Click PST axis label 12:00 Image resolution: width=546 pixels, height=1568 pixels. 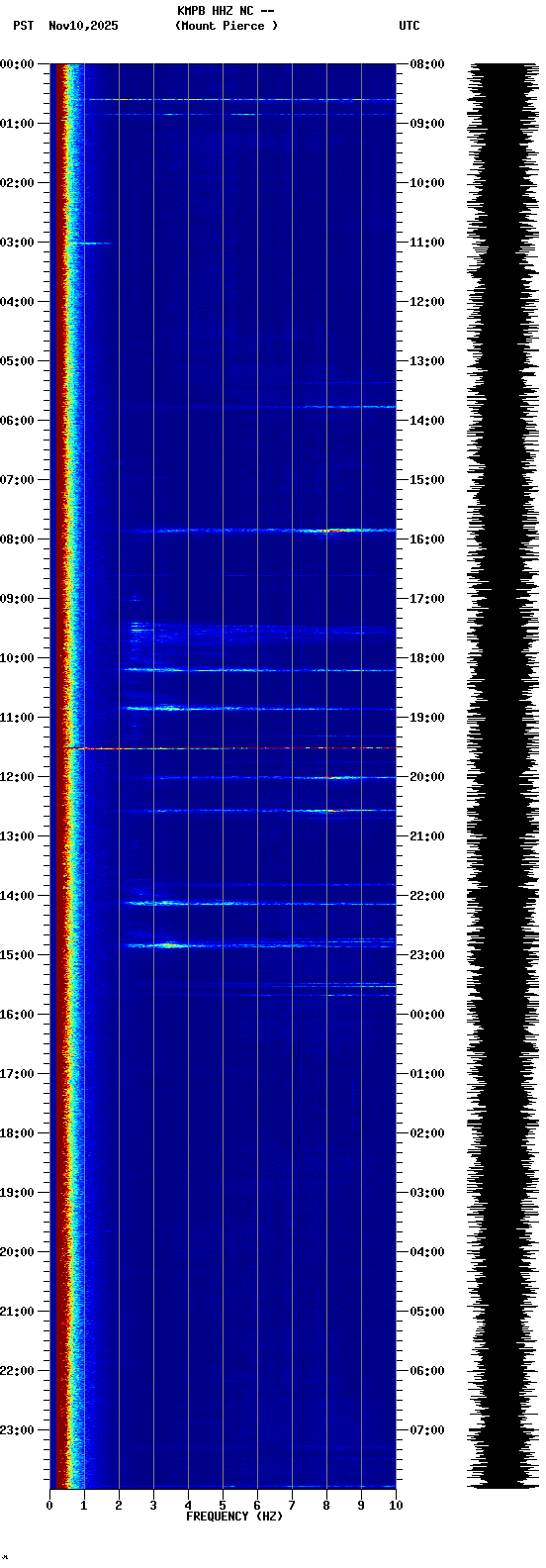pyautogui.click(x=18, y=777)
